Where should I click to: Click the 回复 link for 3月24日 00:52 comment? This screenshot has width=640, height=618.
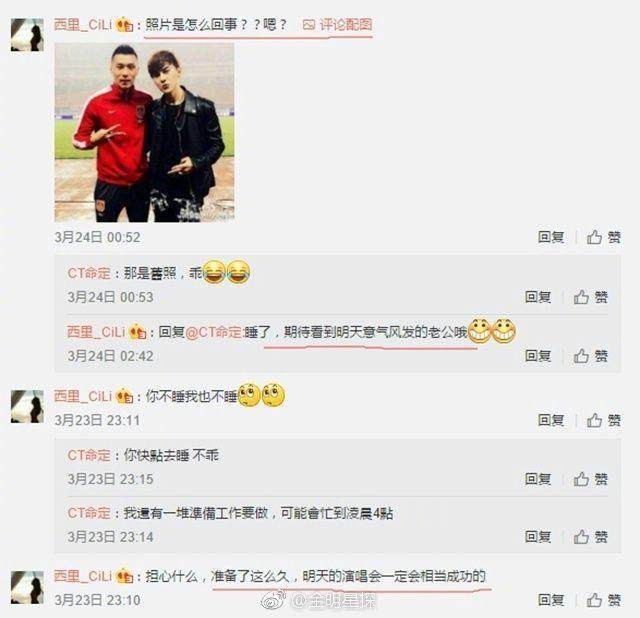551,237
